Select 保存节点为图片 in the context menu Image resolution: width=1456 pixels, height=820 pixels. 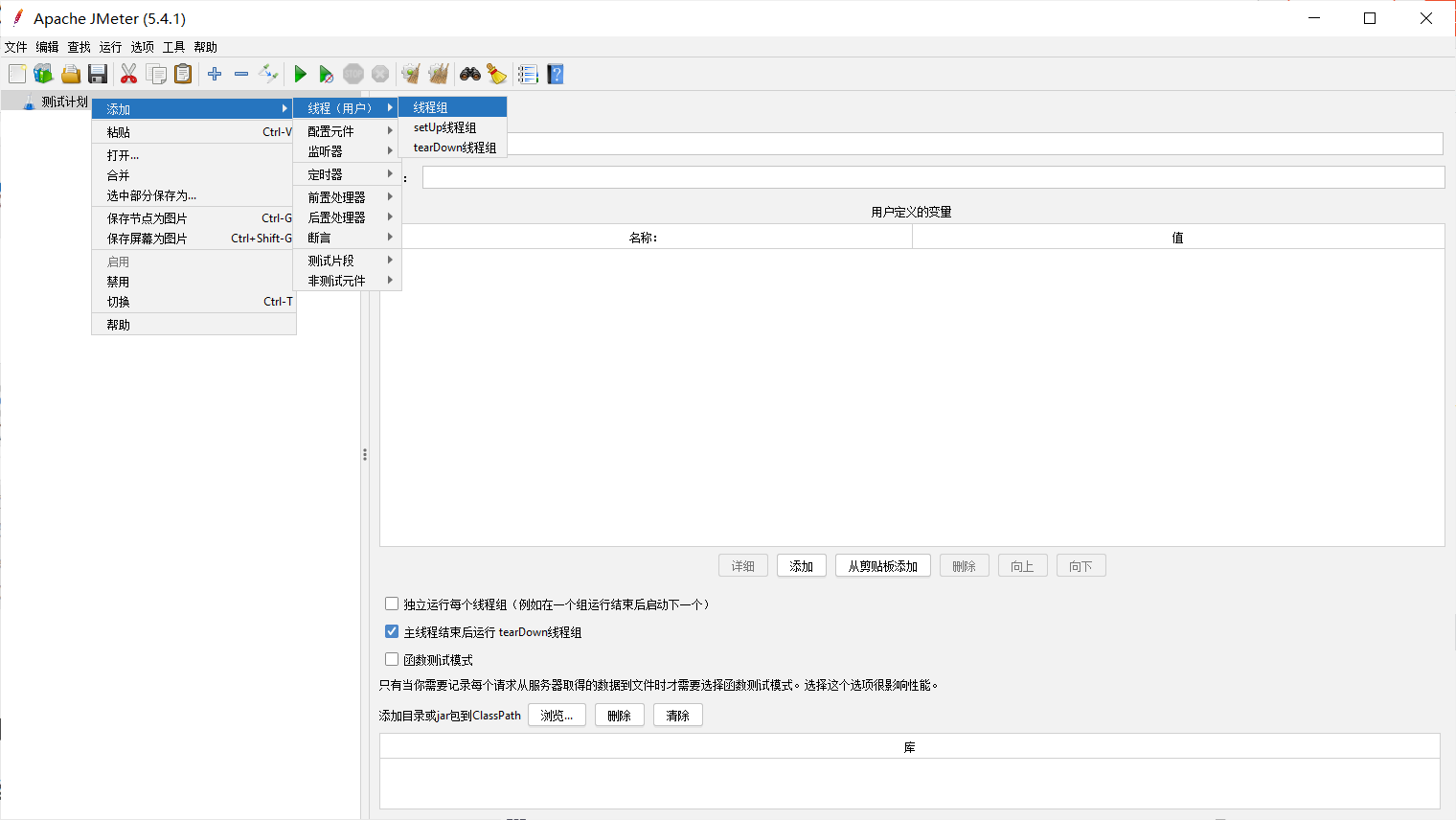pos(193,218)
